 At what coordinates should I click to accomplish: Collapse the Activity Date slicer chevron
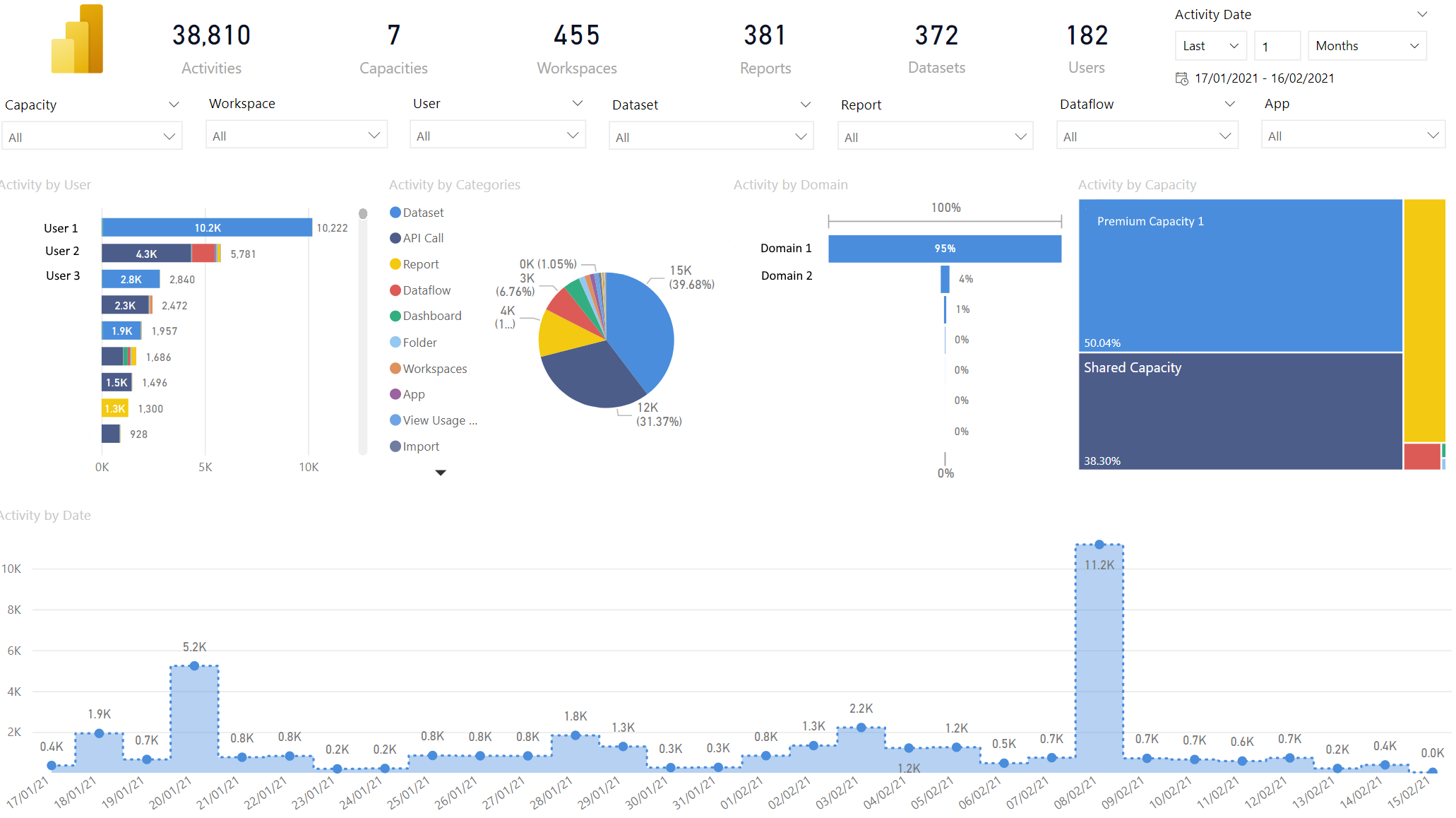point(1422,14)
